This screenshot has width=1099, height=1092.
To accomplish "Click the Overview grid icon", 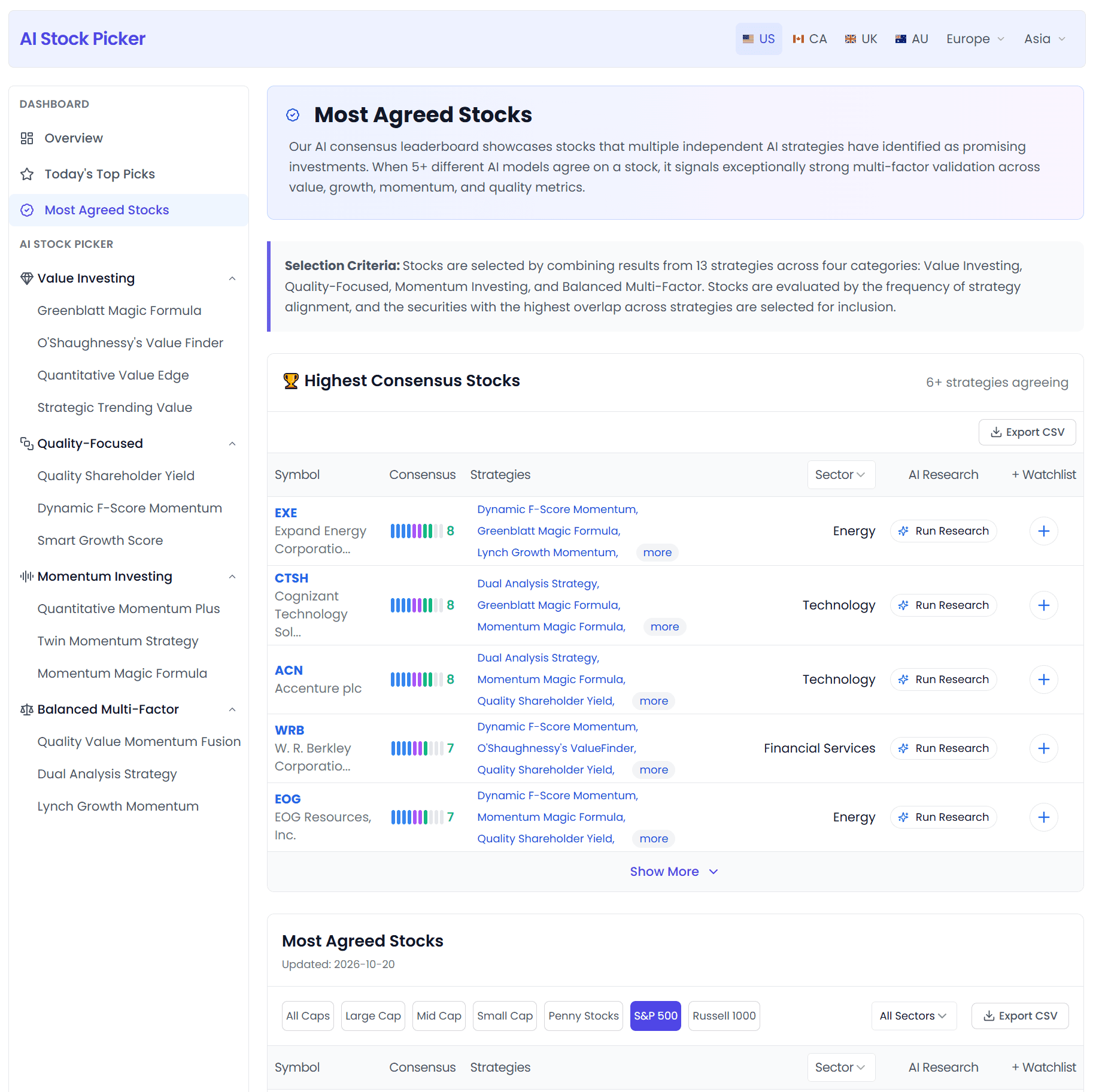I will (x=27, y=138).
